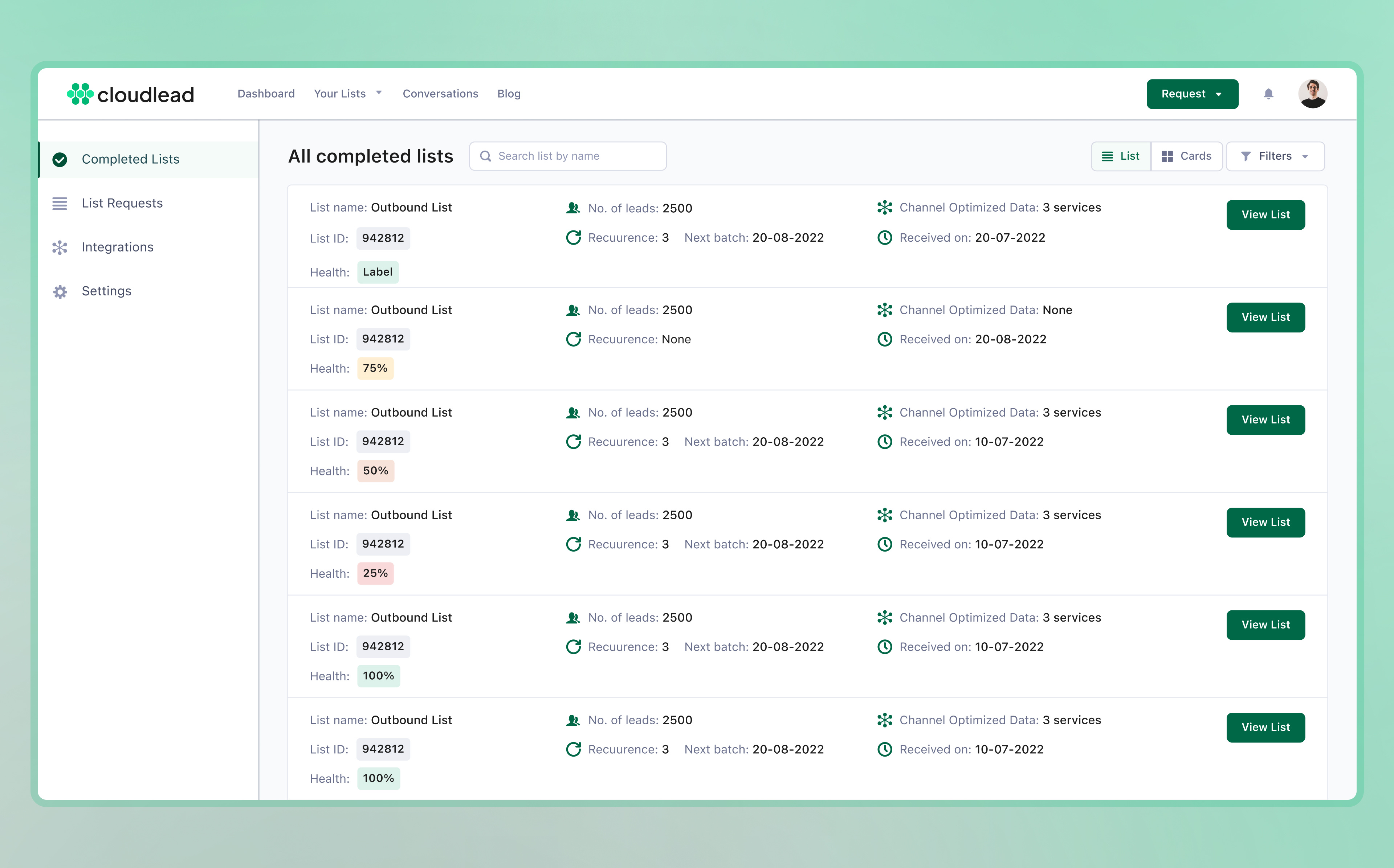Open Settings via the gear icon
Screen dimensions: 1394x868
pyautogui.click(x=60, y=292)
